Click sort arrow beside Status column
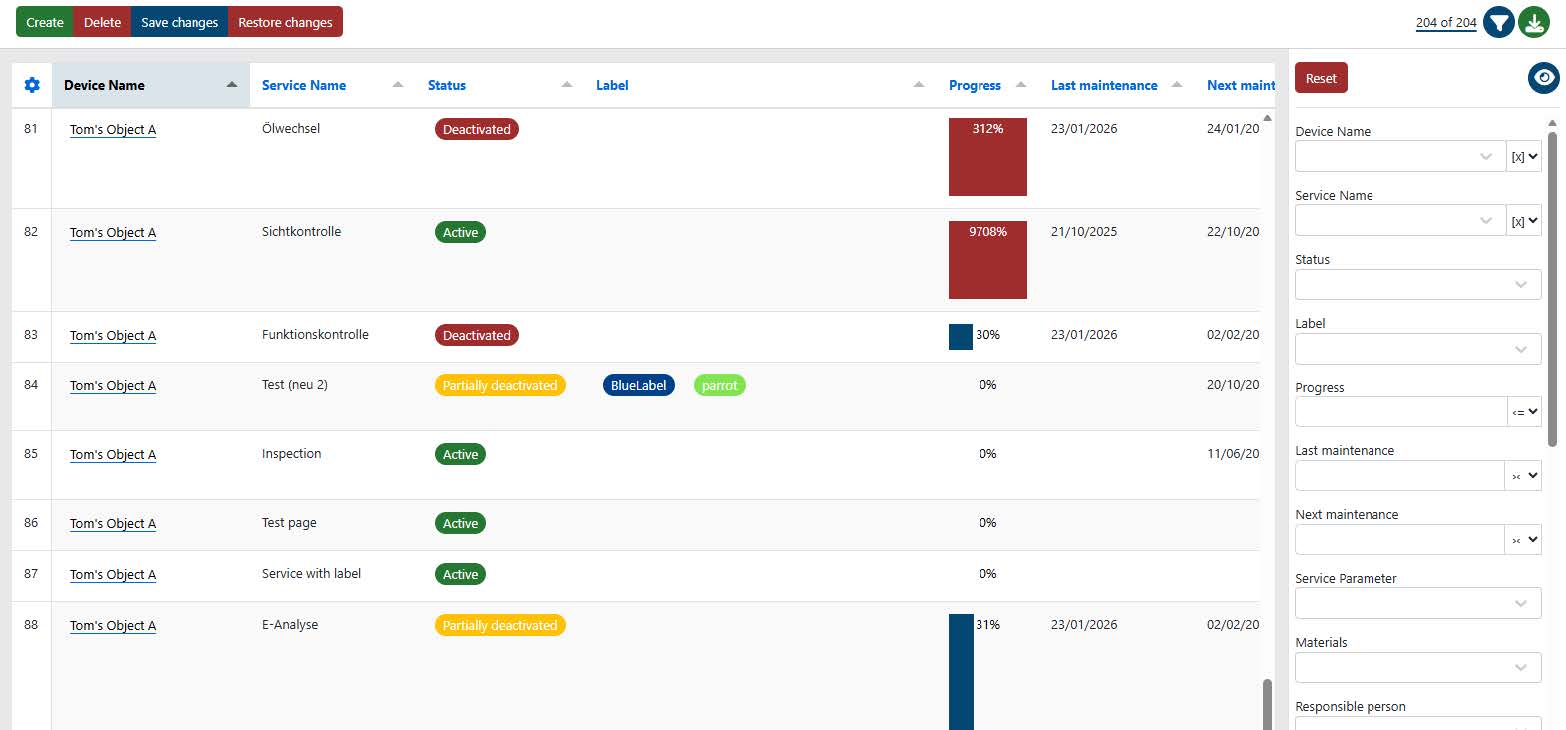 tap(567, 85)
